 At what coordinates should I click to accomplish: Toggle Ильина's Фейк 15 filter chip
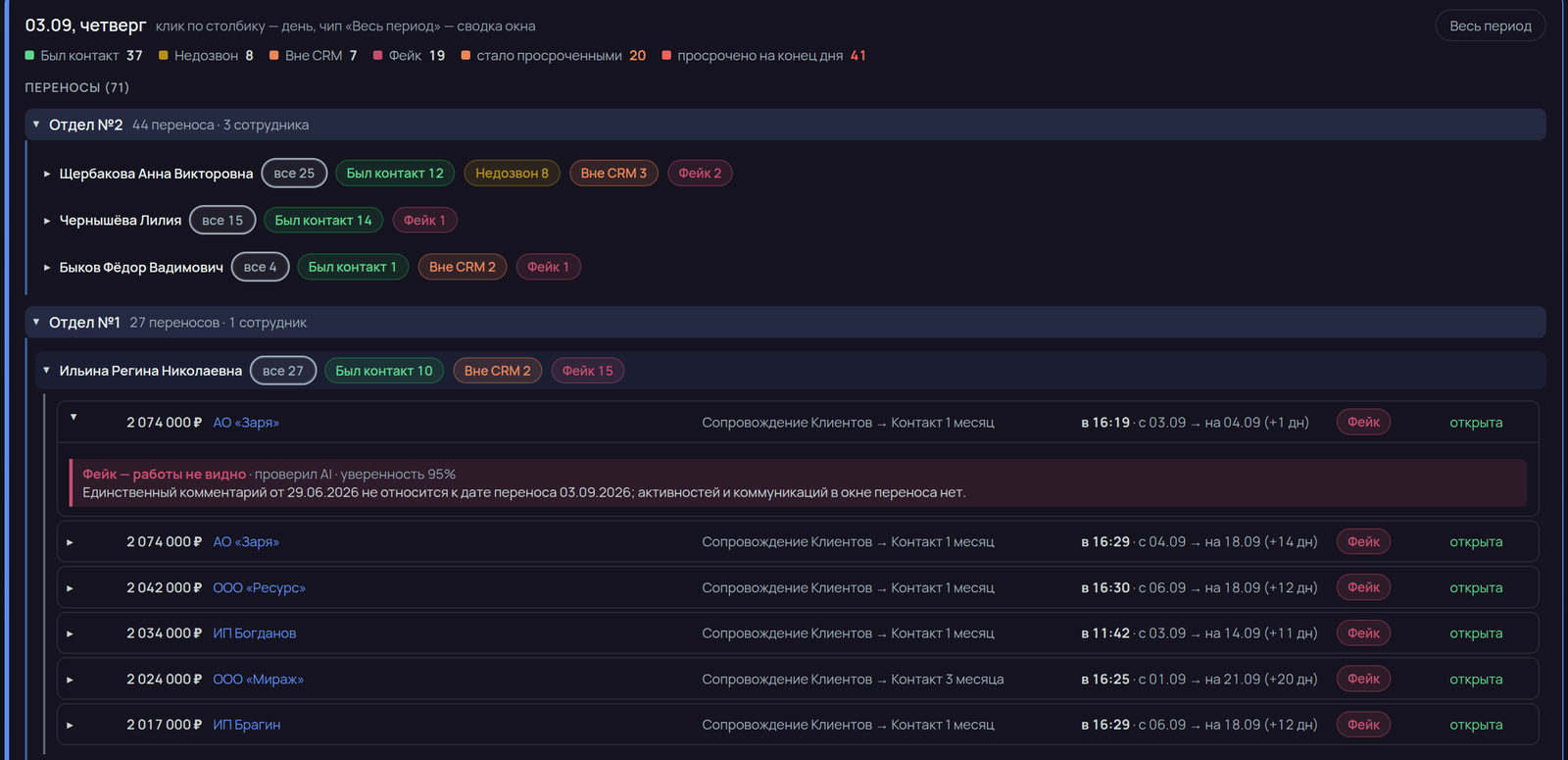tap(587, 371)
